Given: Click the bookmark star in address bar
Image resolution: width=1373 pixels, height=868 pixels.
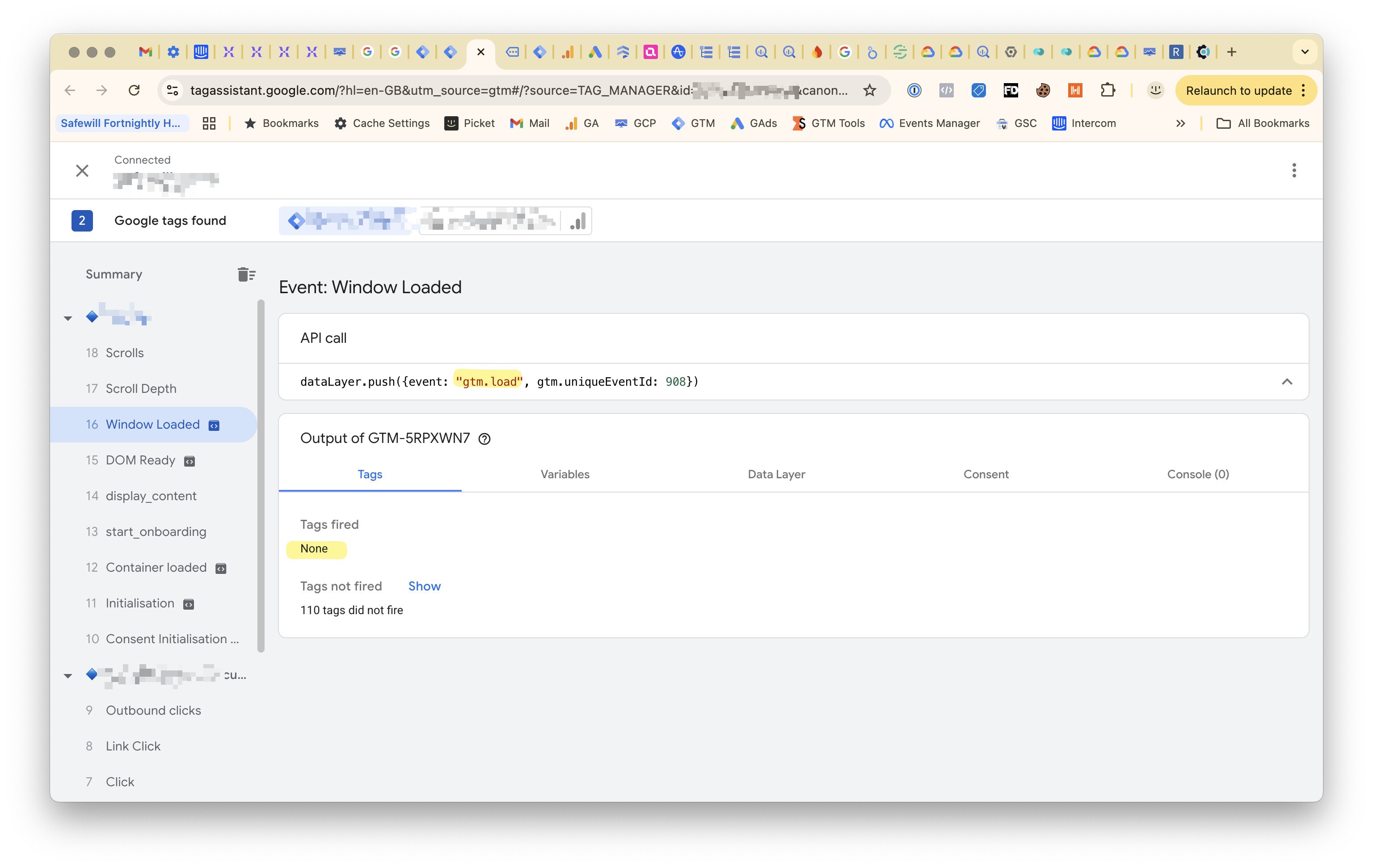Looking at the screenshot, I should pyautogui.click(x=869, y=90).
